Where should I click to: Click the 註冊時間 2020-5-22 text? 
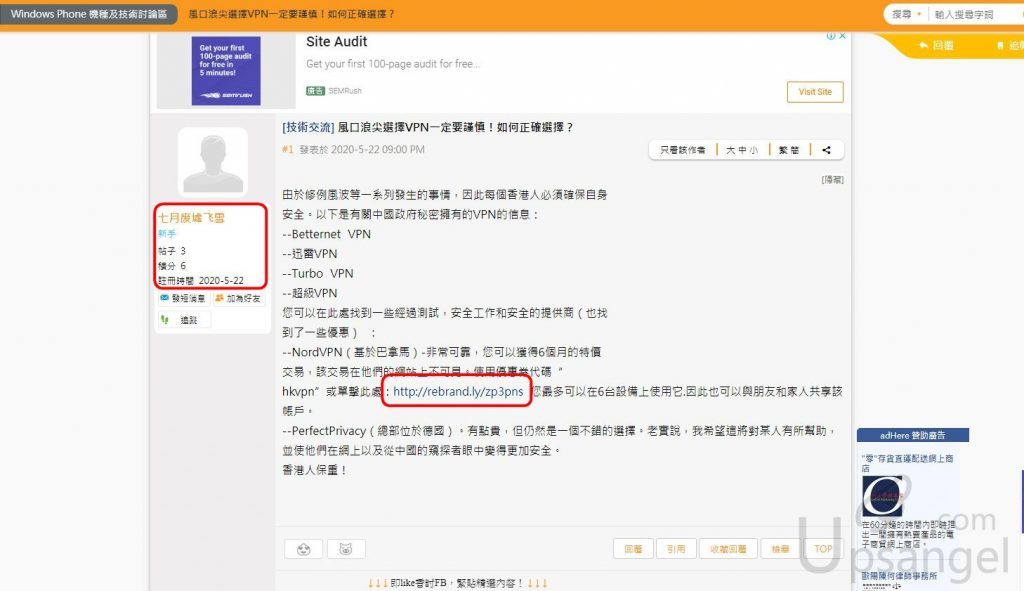click(x=200, y=280)
